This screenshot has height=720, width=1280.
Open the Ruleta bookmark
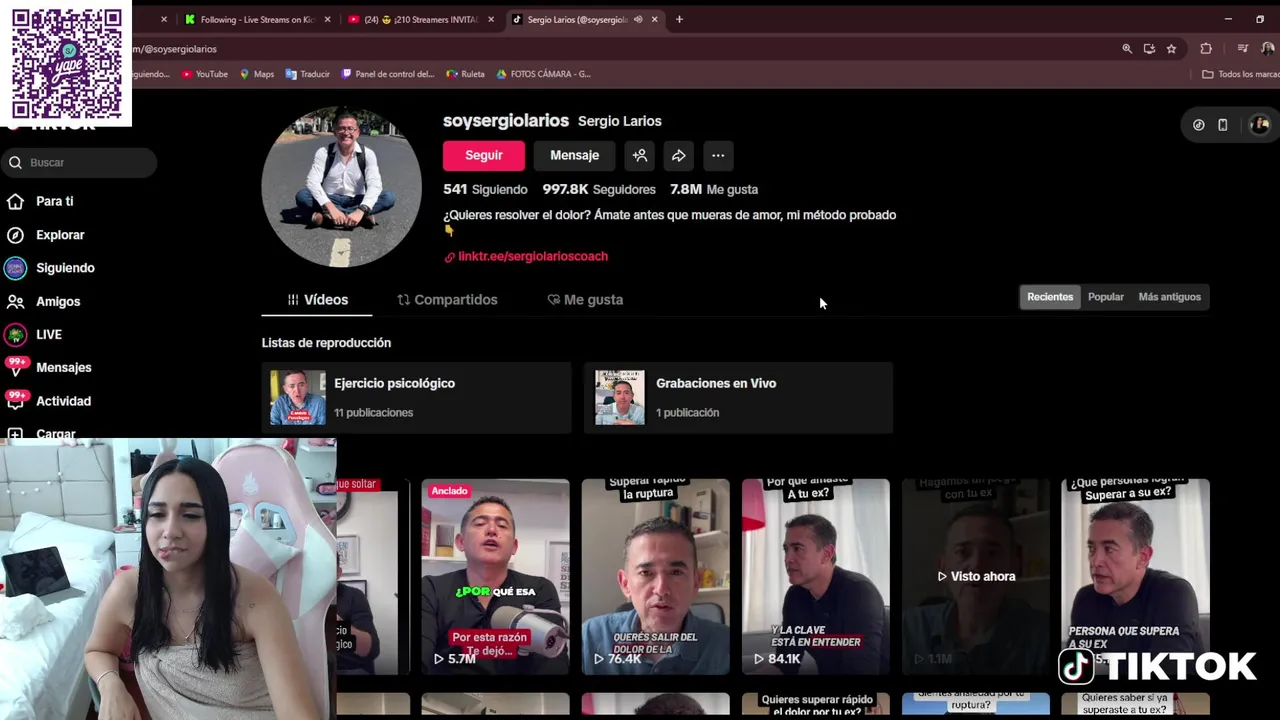click(466, 74)
